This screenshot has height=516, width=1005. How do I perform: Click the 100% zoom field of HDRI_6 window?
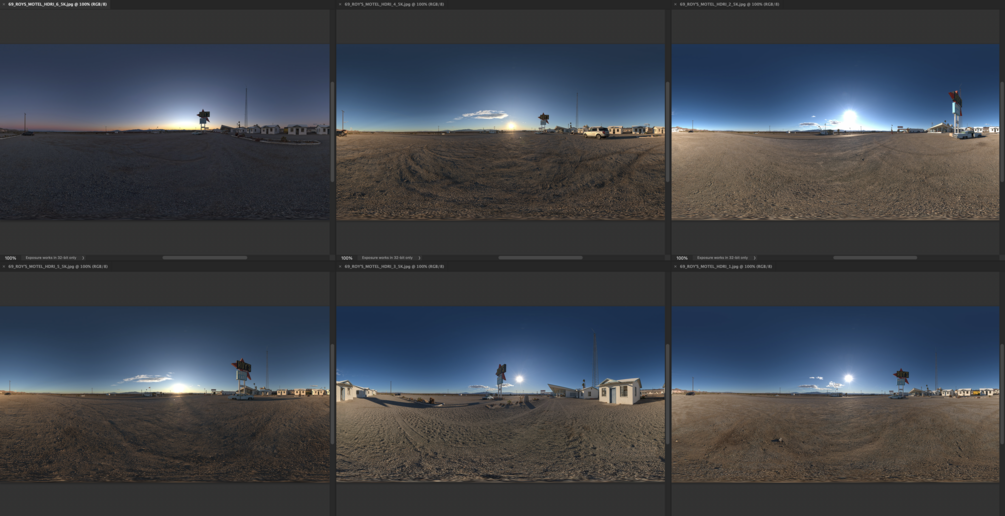[x=10, y=258]
